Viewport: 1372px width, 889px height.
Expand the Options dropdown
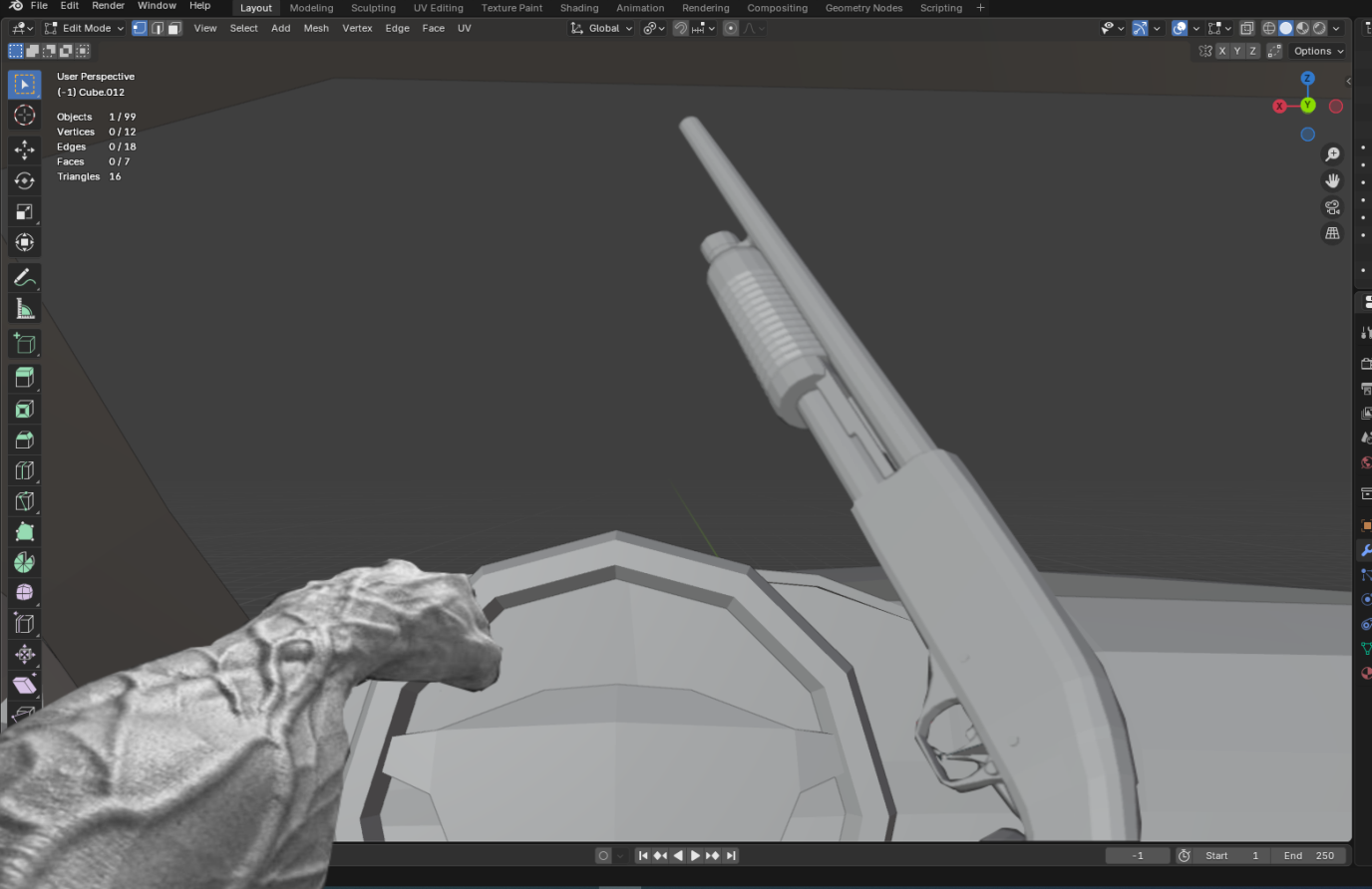1318,51
